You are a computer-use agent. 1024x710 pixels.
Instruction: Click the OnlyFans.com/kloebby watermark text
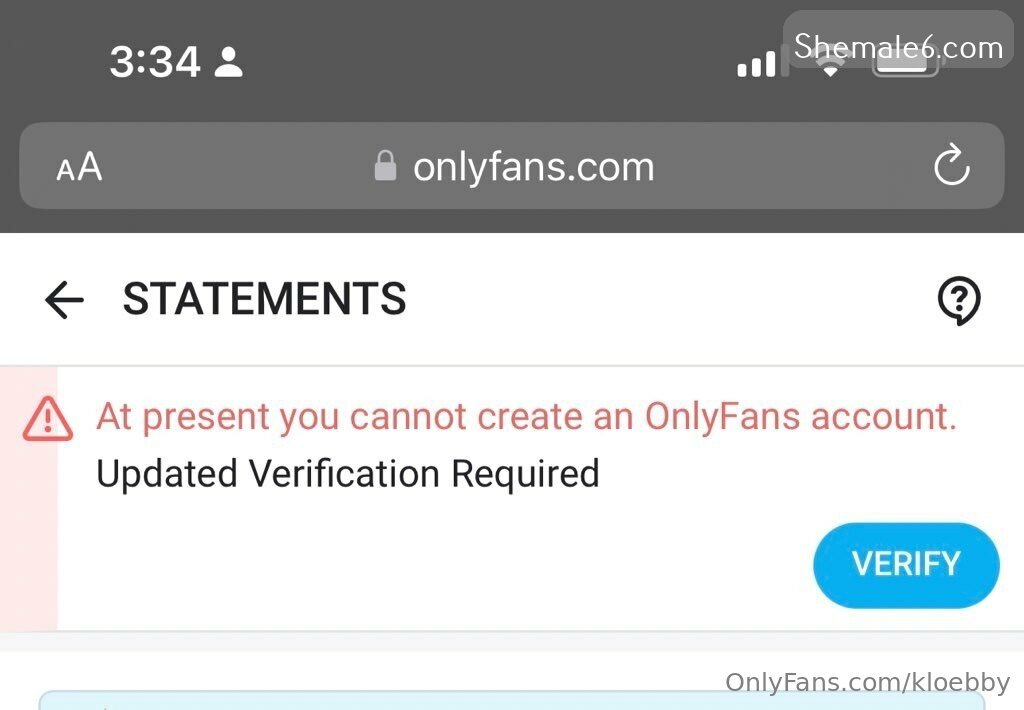click(867, 683)
